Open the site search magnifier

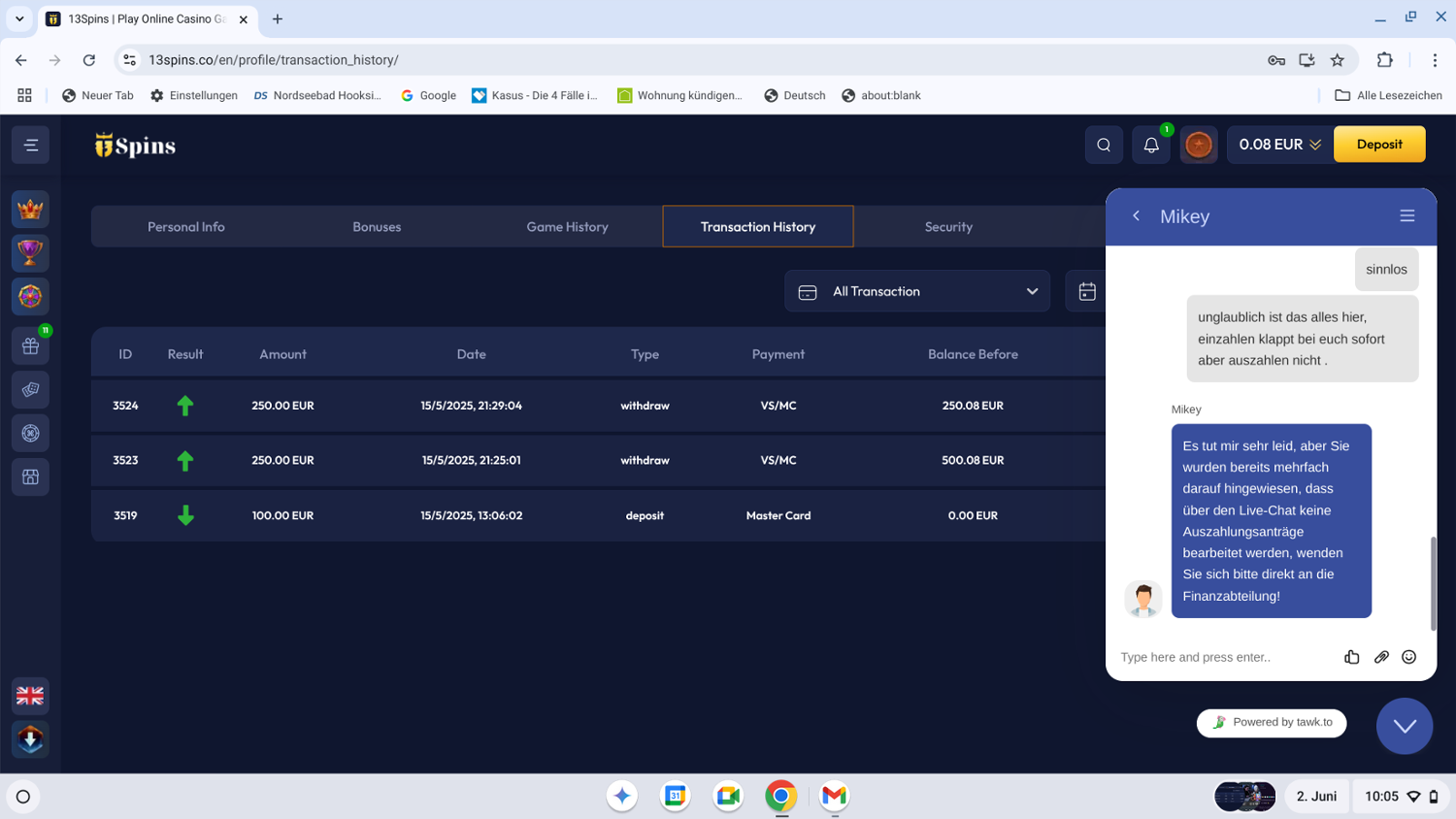[1104, 145]
